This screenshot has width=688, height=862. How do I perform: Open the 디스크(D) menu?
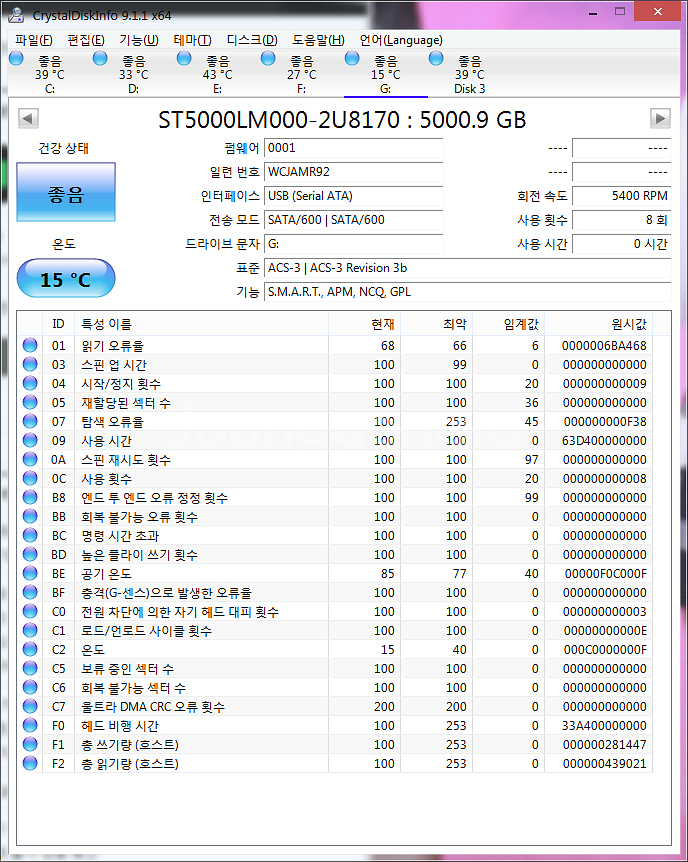point(252,40)
